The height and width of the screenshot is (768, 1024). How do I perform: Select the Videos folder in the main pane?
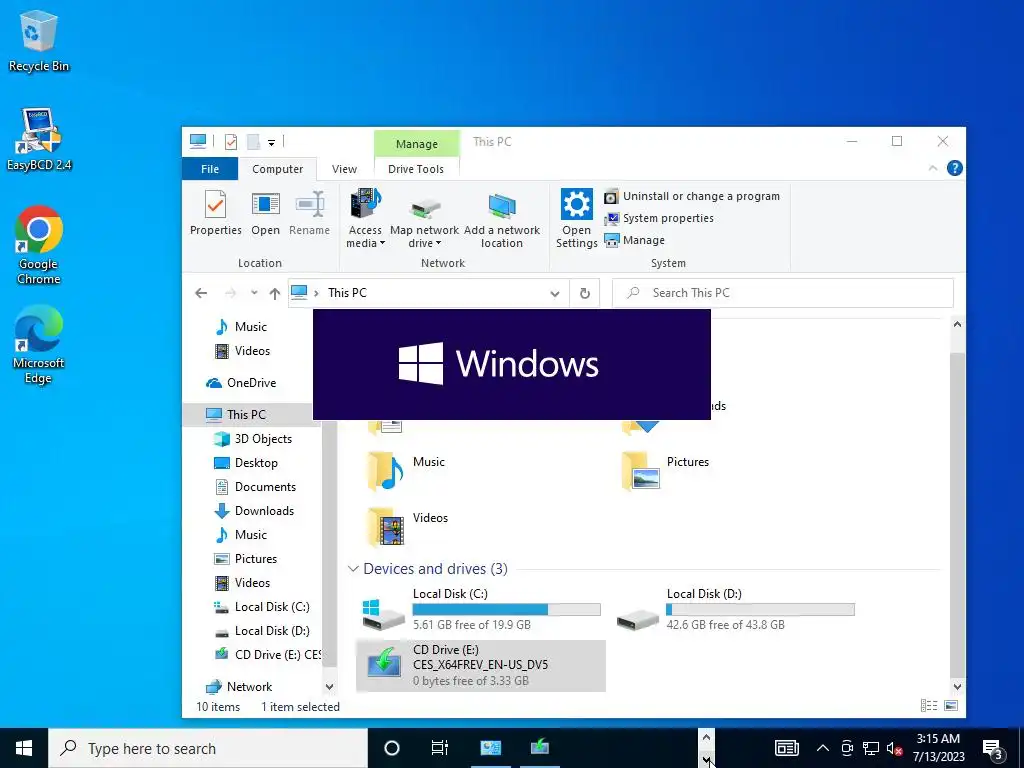coord(408,526)
